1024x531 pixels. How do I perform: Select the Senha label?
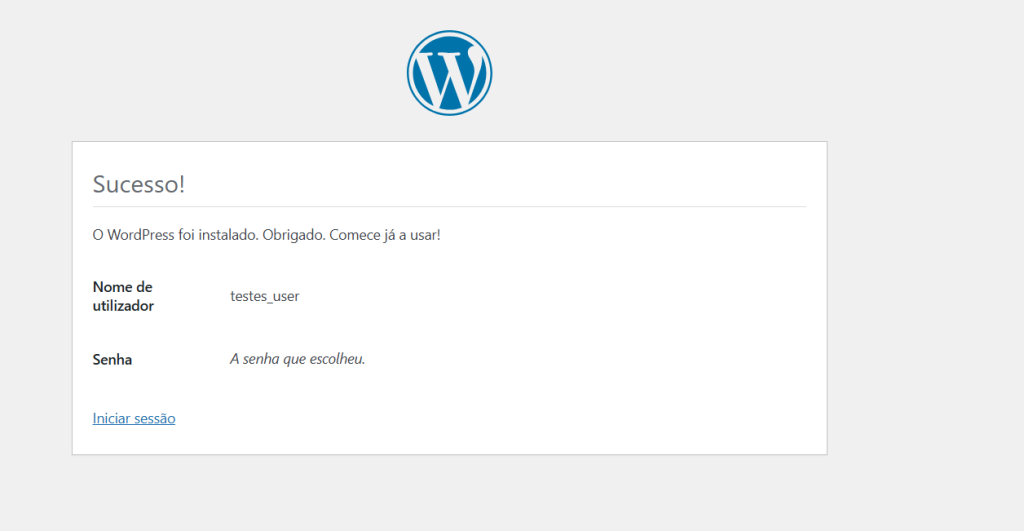point(112,359)
